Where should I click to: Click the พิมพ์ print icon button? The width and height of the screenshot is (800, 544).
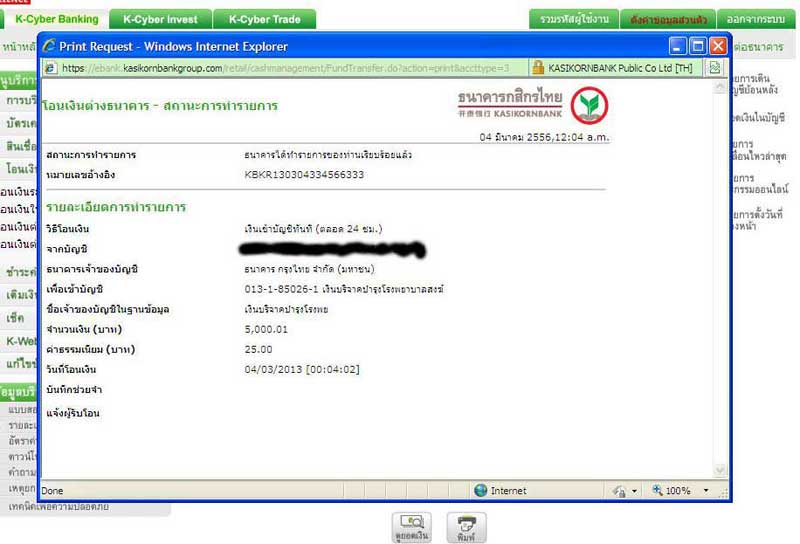coord(466,527)
